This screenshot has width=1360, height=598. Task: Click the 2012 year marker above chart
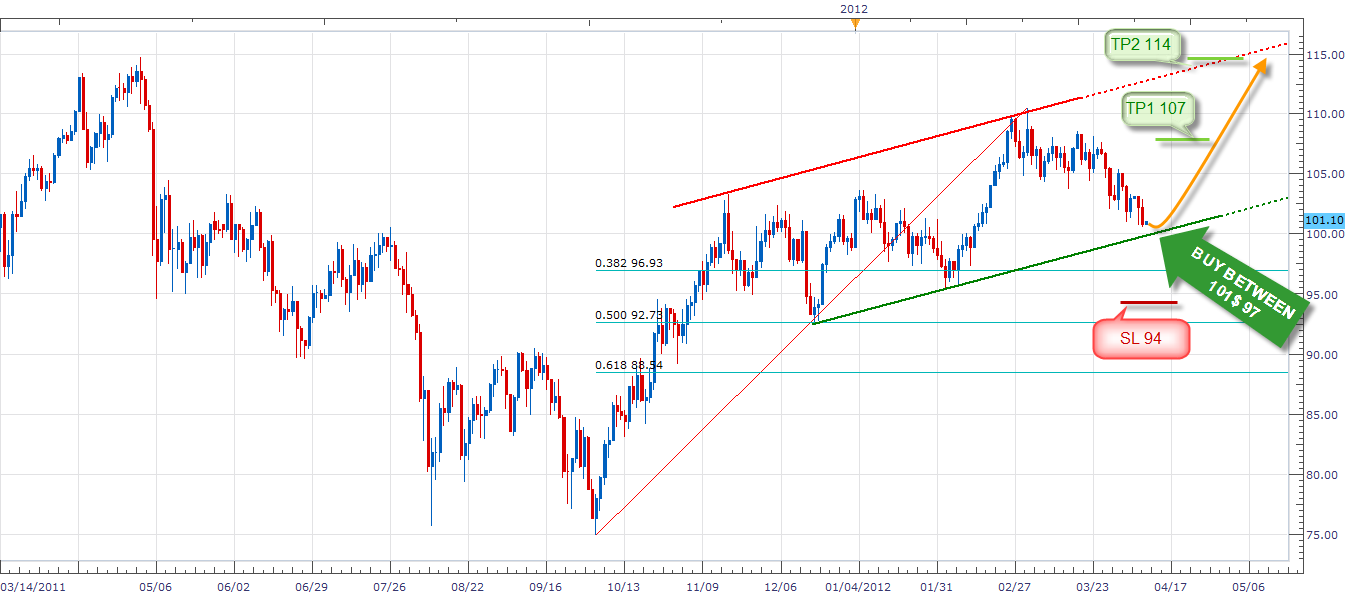pos(853,9)
